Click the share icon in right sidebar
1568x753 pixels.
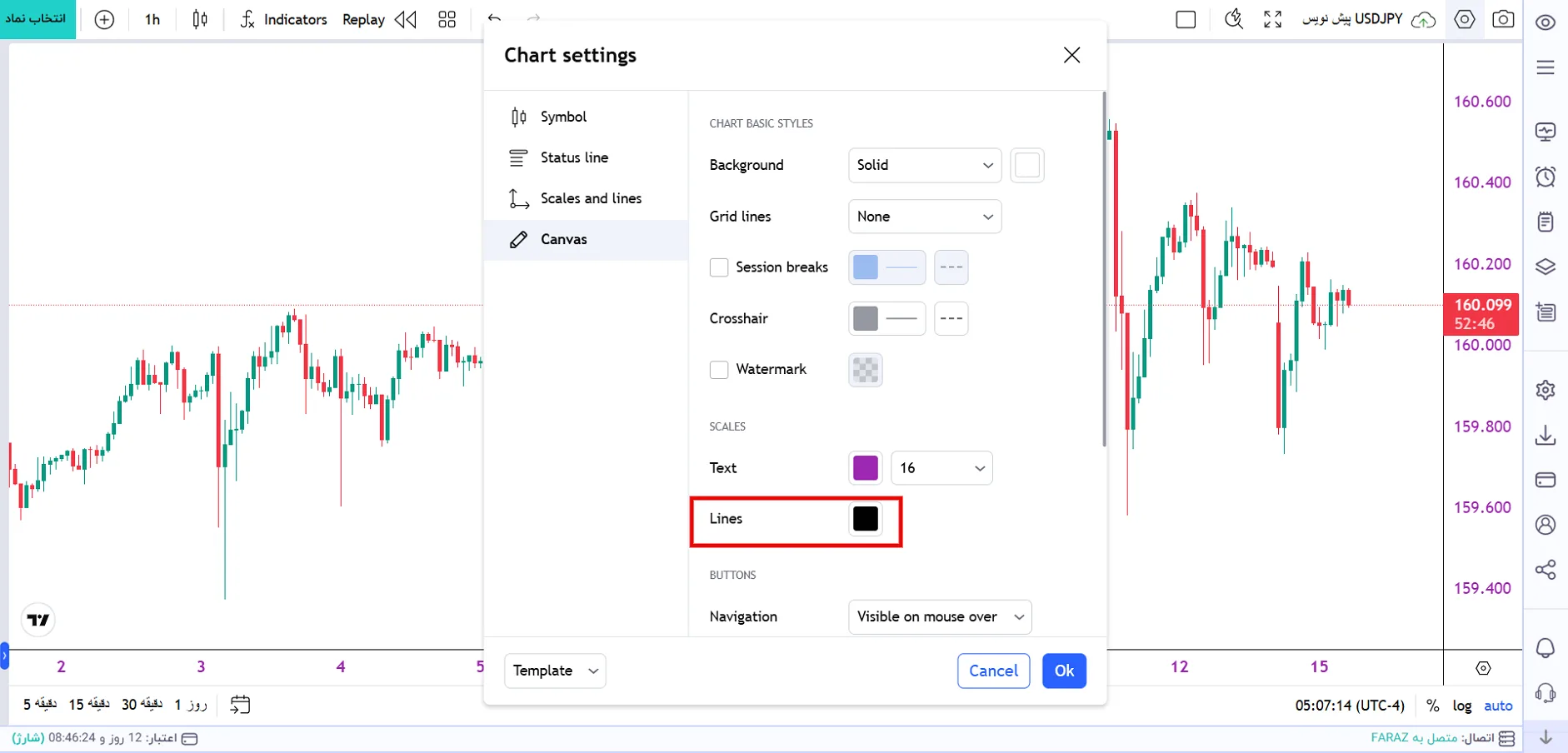[x=1546, y=570]
